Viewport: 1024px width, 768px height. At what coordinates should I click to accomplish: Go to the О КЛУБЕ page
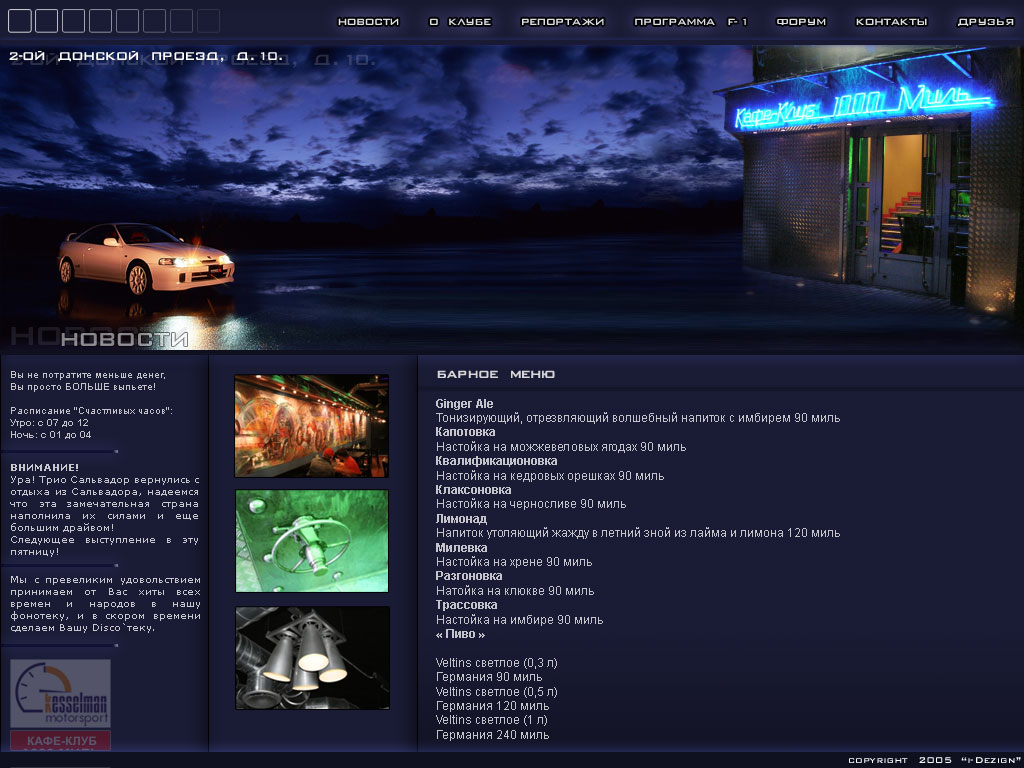coord(460,22)
